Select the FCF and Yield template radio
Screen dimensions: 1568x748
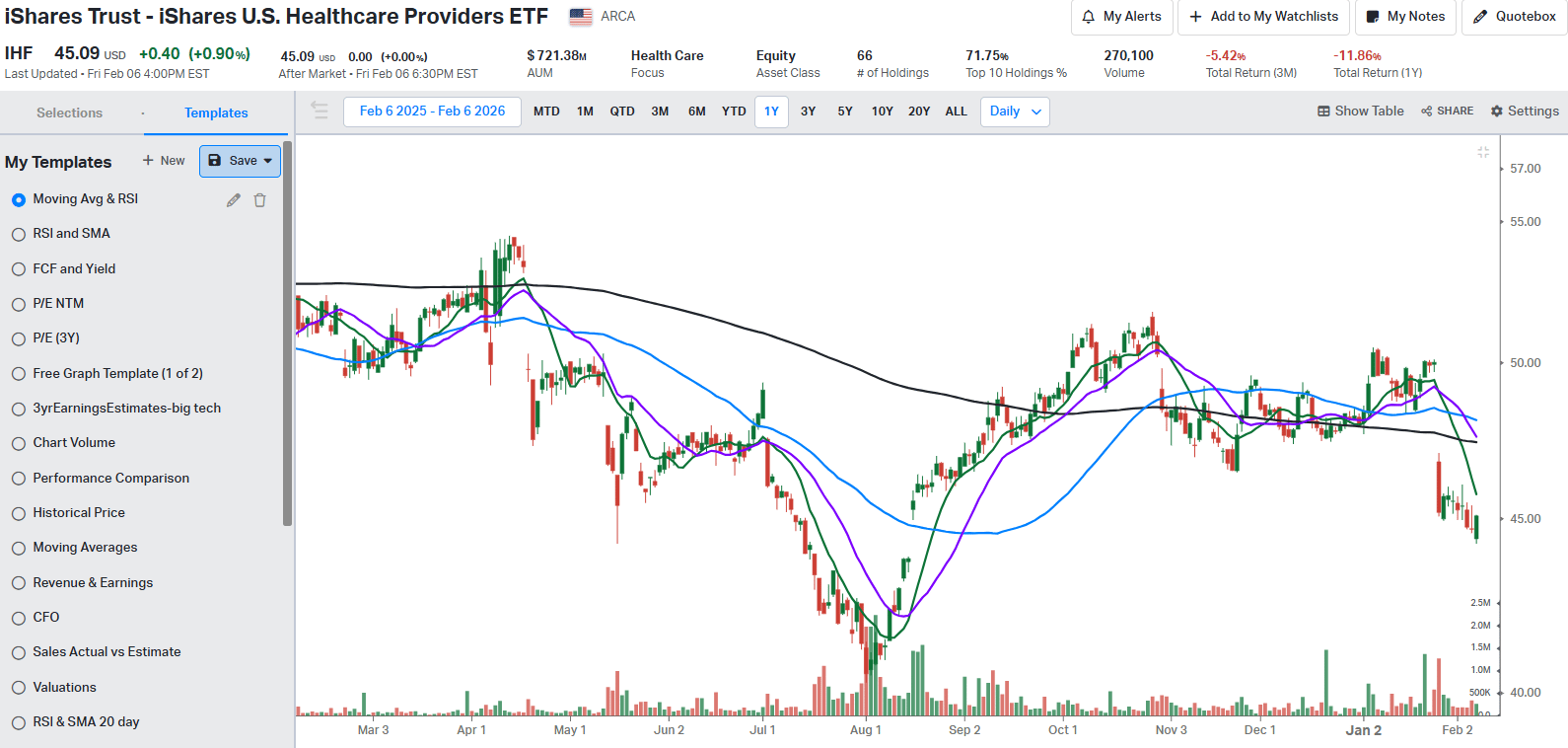click(x=19, y=269)
